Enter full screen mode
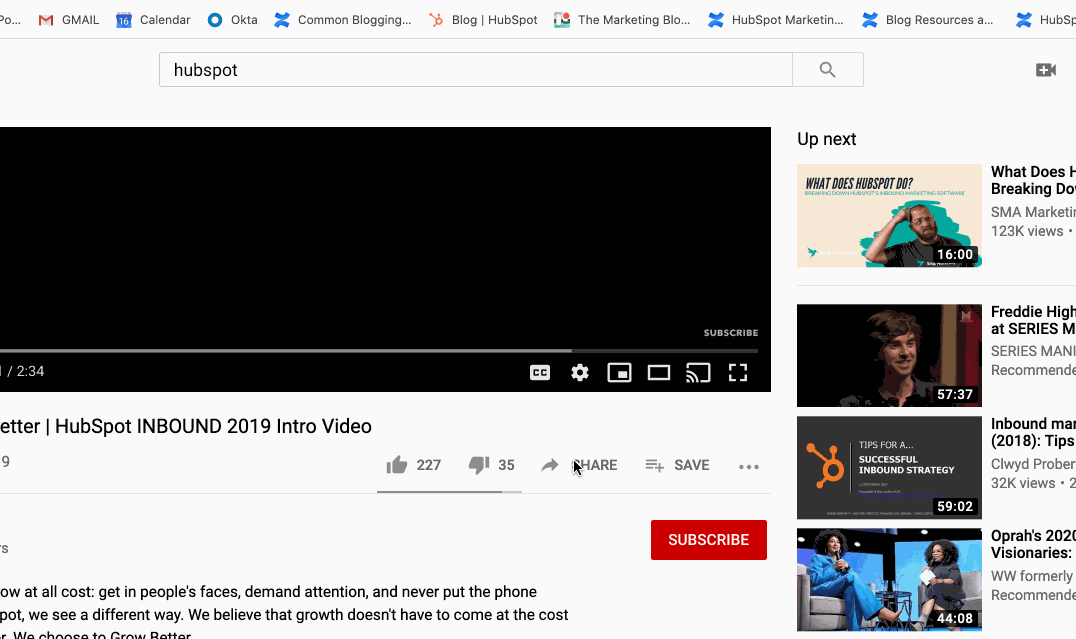The height and width of the screenshot is (639, 1076). [x=738, y=373]
